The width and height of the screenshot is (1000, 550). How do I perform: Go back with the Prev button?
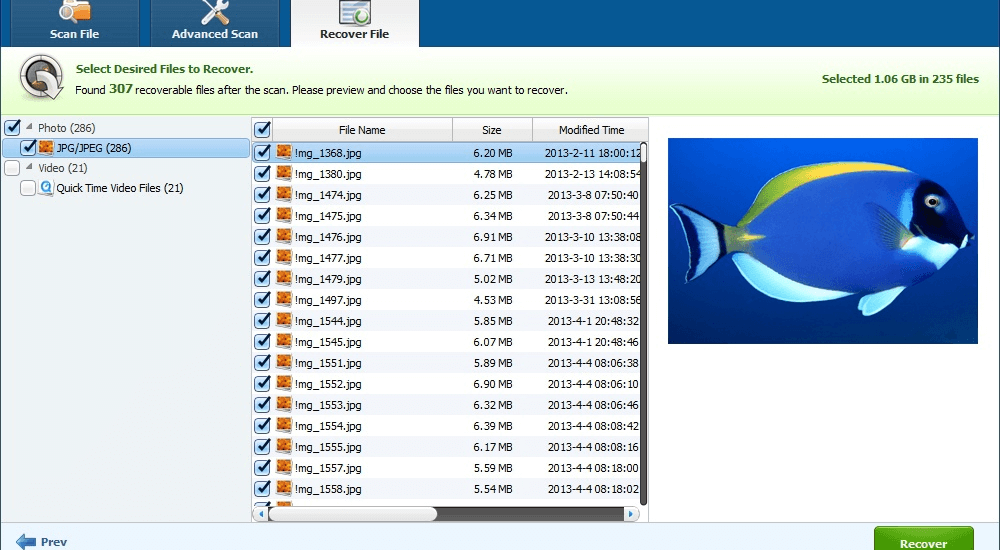(x=42, y=542)
